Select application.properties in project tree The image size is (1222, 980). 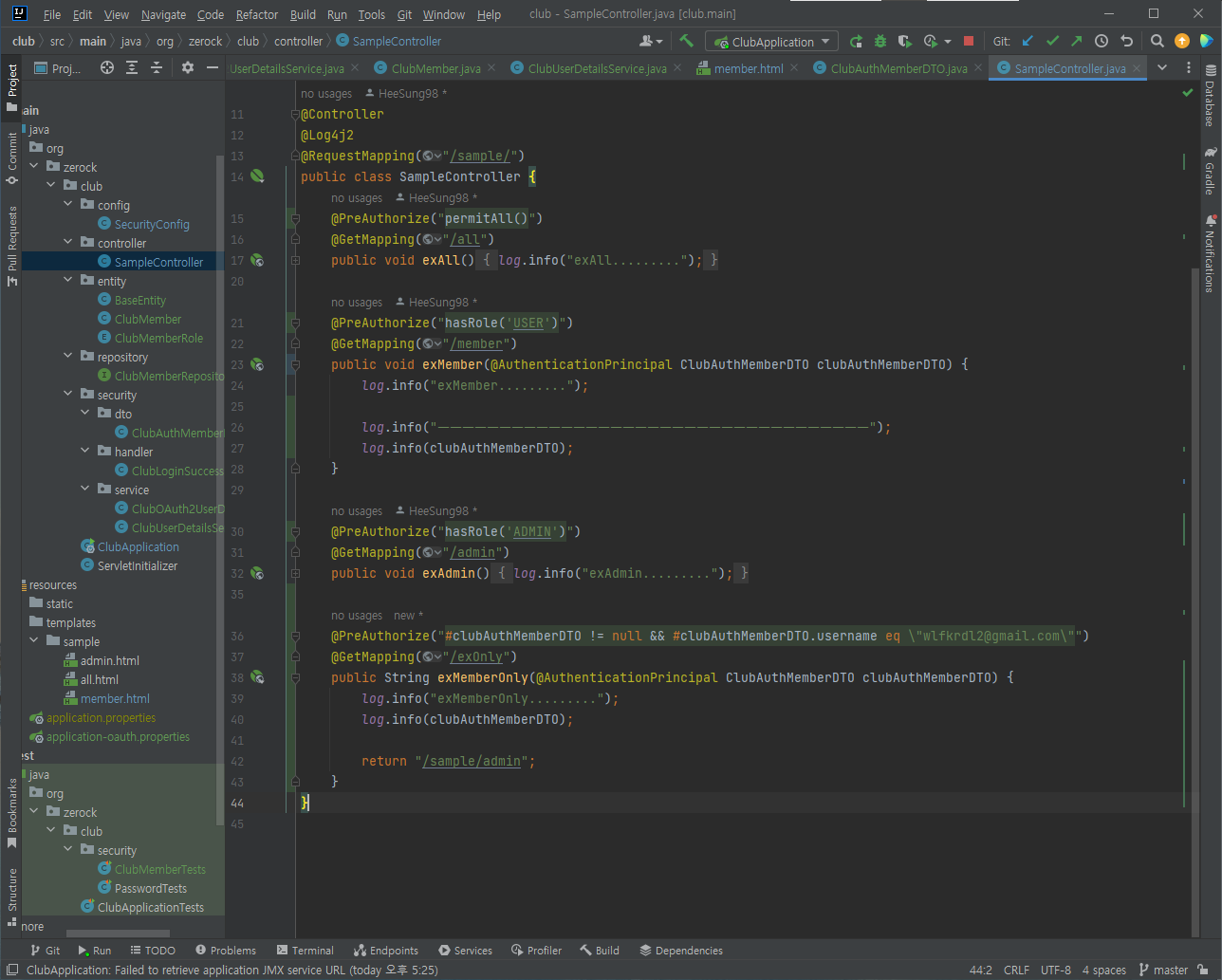coord(101,717)
